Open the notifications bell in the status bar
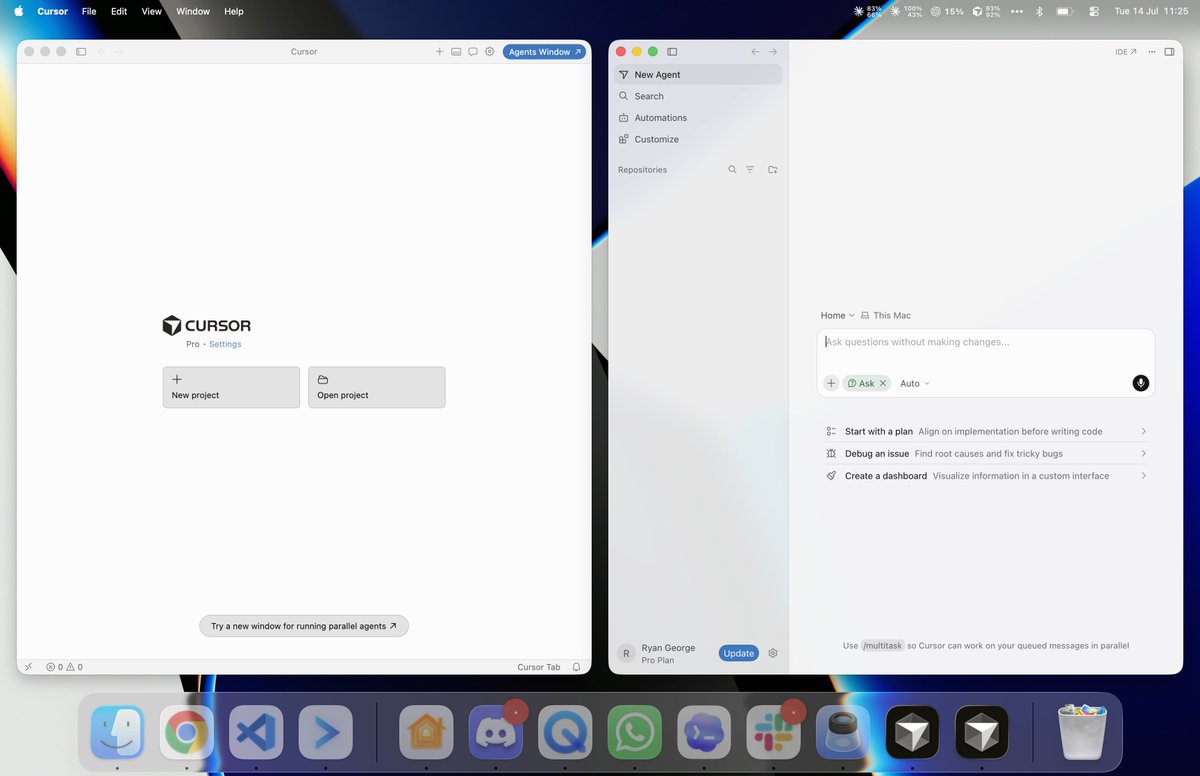The image size is (1200, 776). tap(576, 667)
